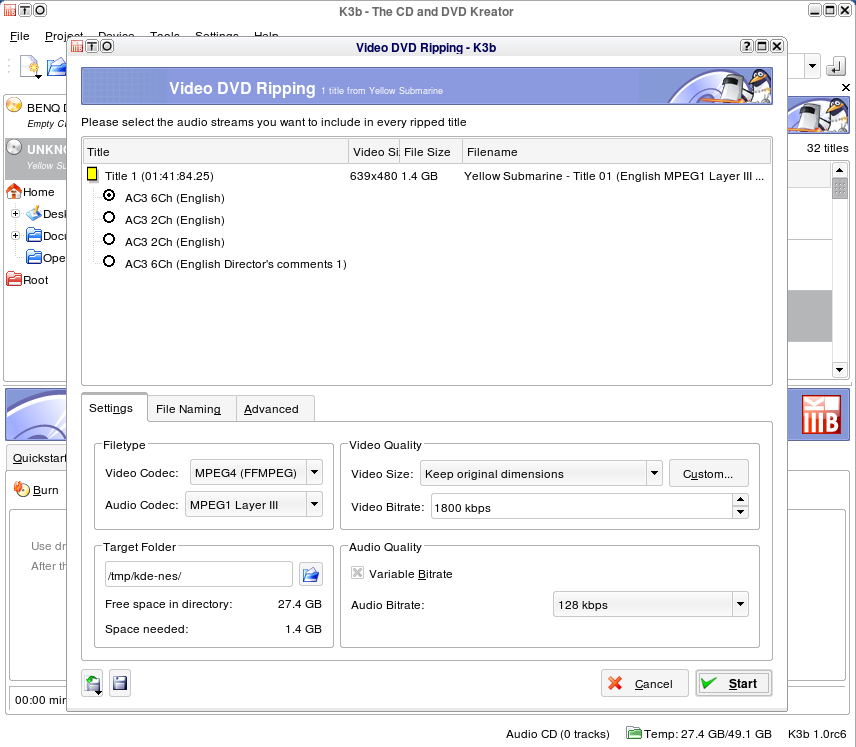Click the Temp folder icon in status bar
The width and height of the screenshot is (856, 747).
634,733
